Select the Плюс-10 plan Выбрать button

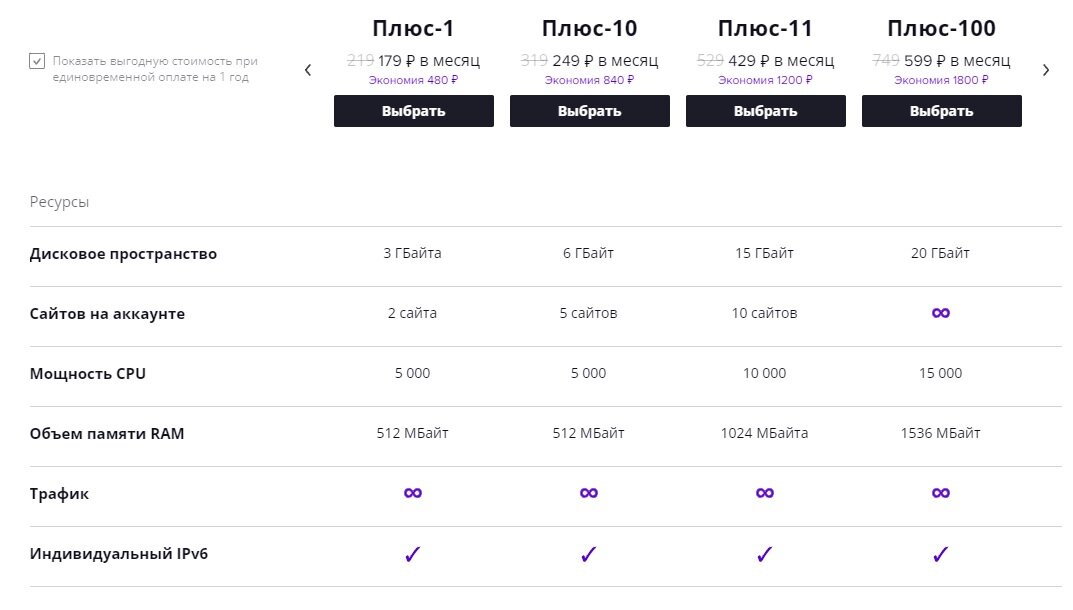tap(589, 111)
